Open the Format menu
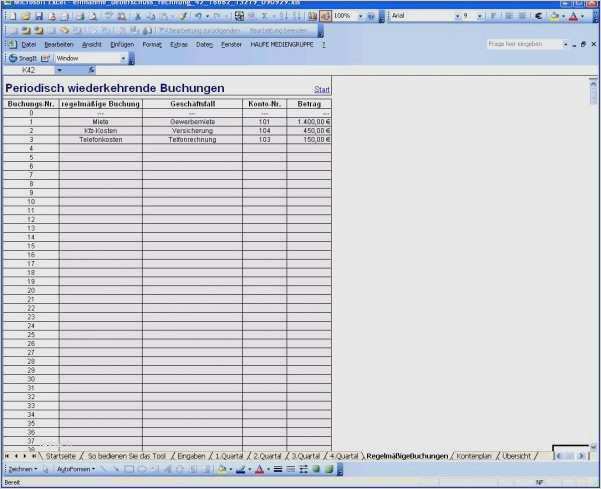This screenshot has width=601, height=489. [x=152, y=44]
